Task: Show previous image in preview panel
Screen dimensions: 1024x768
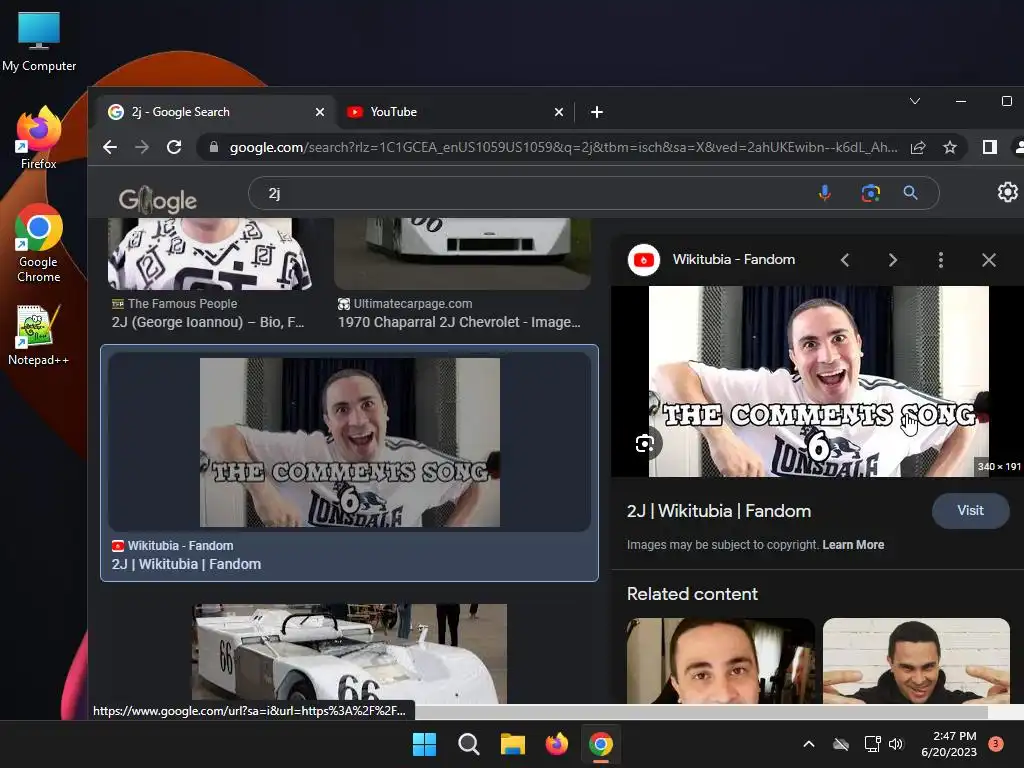Action: [x=845, y=260]
